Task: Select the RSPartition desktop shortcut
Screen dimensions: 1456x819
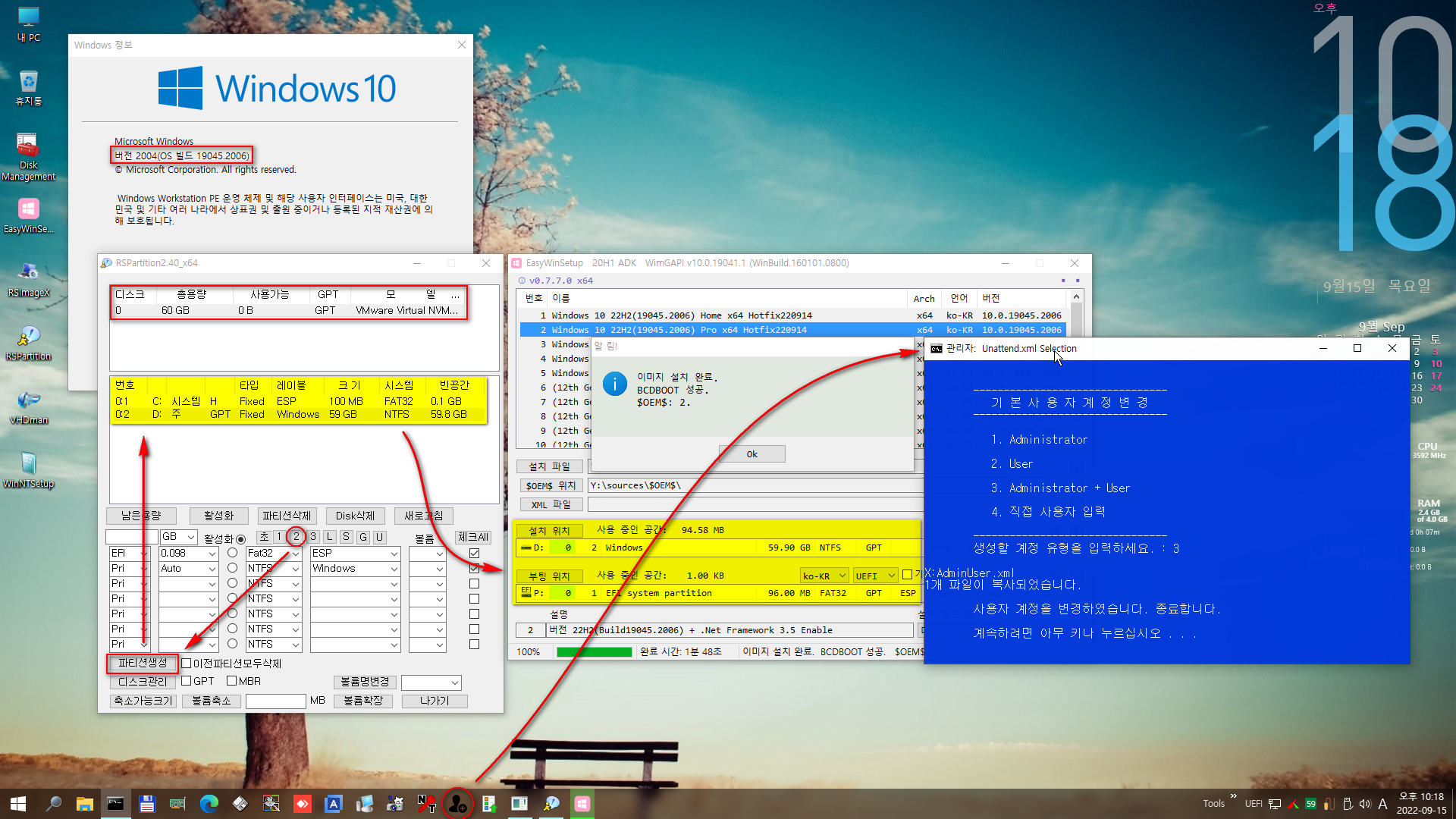Action: (x=29, y=343)
